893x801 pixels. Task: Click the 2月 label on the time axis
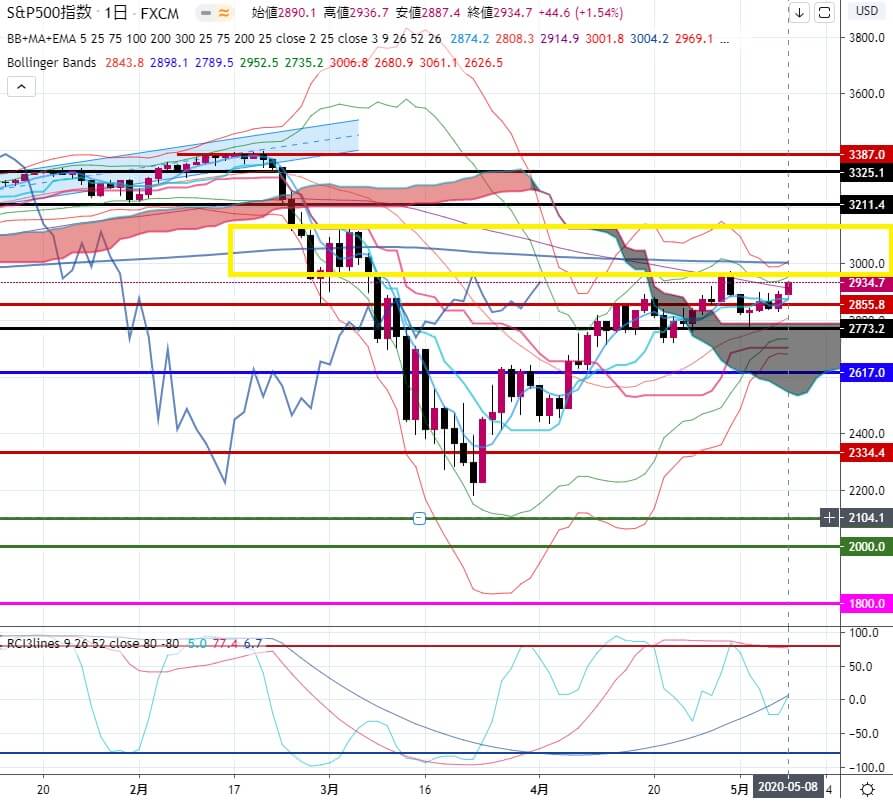click(139, 790)
